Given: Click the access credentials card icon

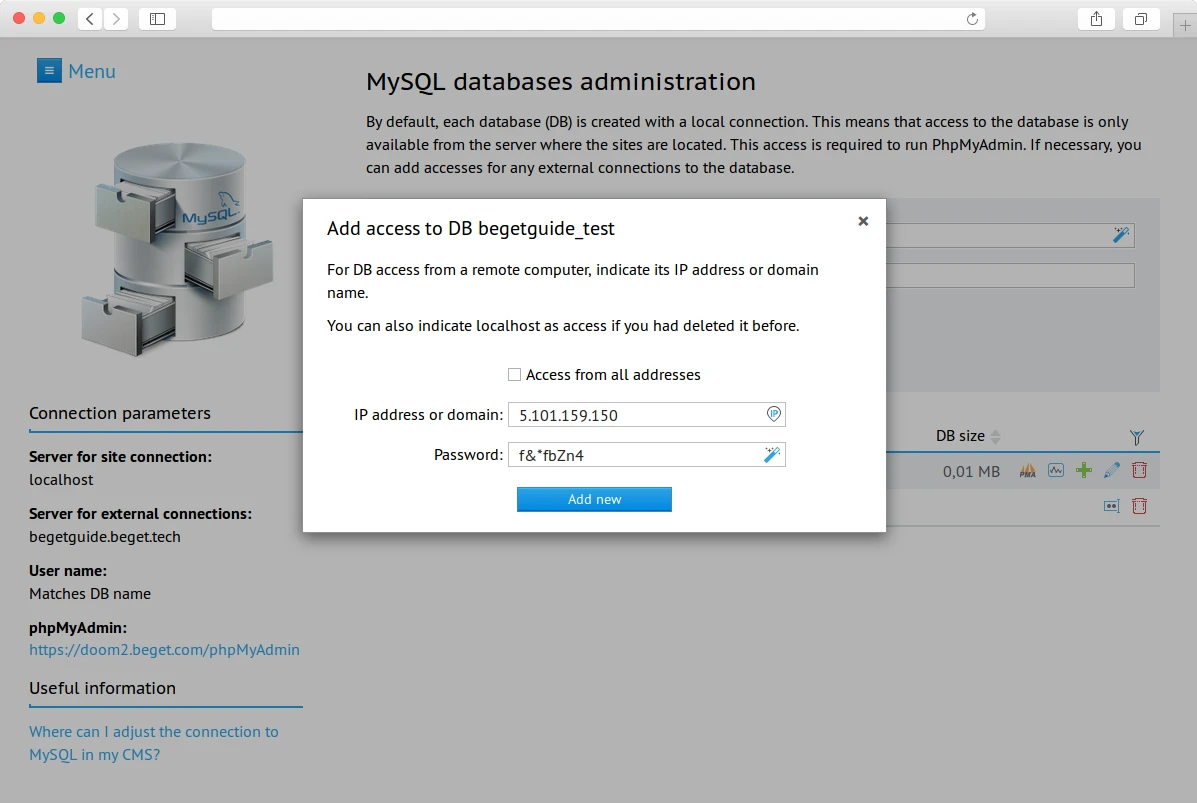Looking at the screenshot, I should 1111,506.
